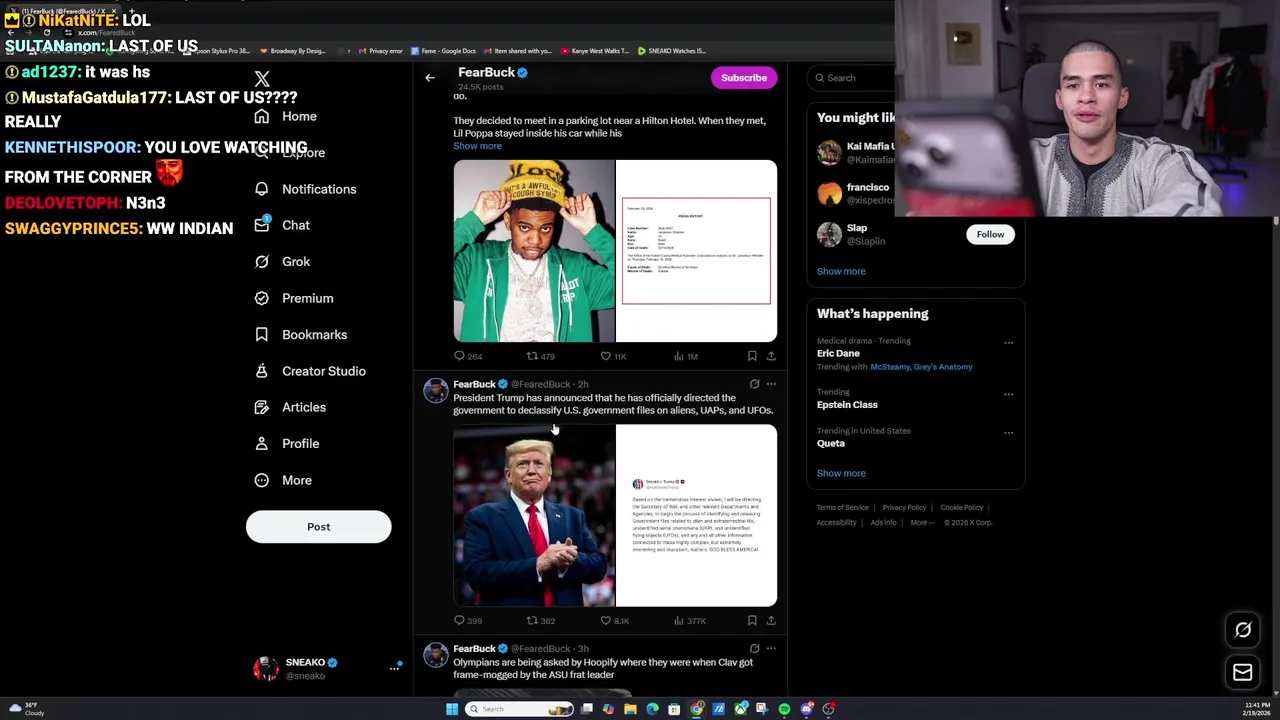Screen dimensions: 1280x720
Task: Open Terms of Service link
Action: [x=842, y=508]
